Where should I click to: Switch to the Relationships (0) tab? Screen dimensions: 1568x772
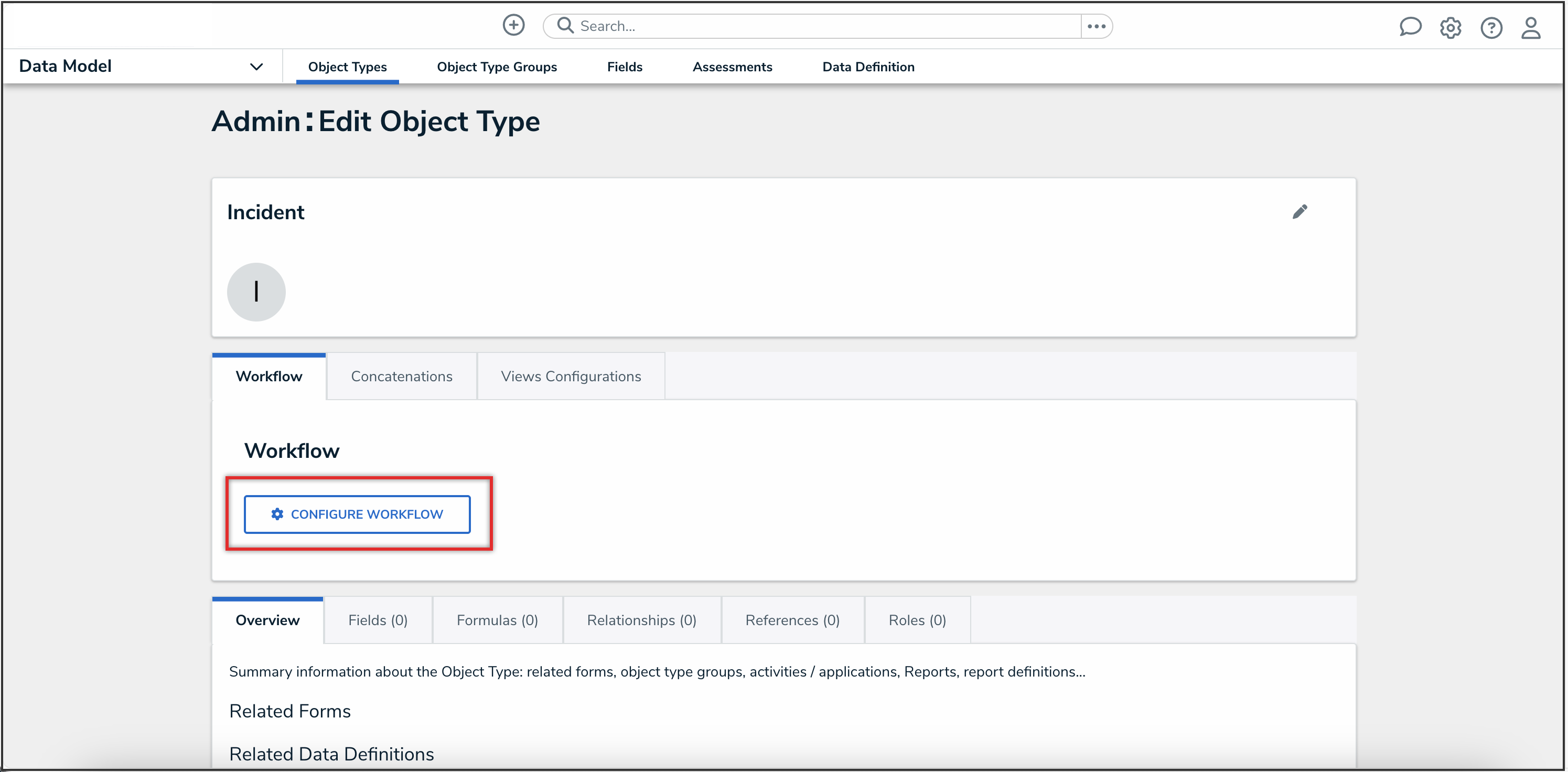[641, 620]
